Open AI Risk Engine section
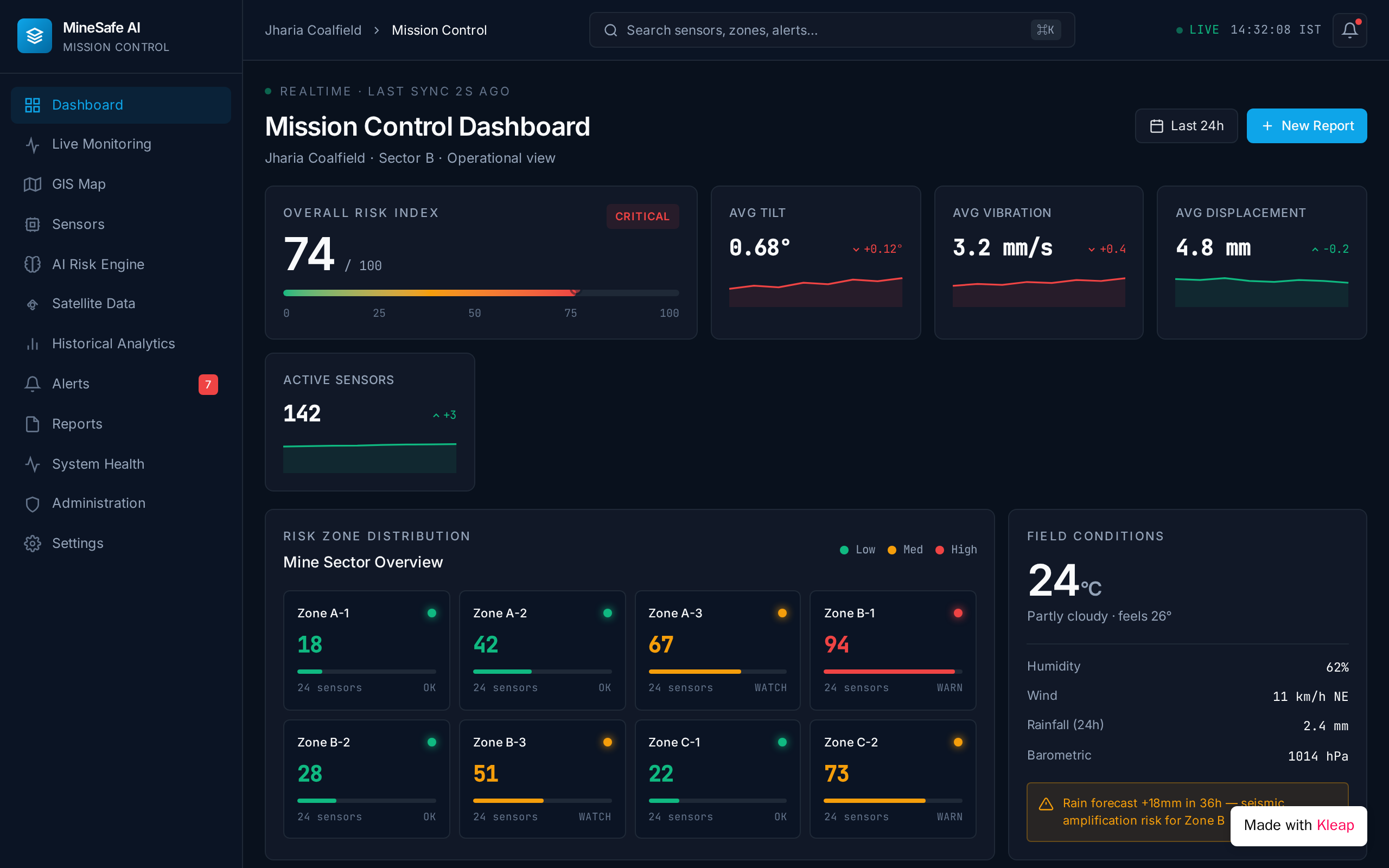This screenshot has height=868, width=1389. click(x=120, y=264)
